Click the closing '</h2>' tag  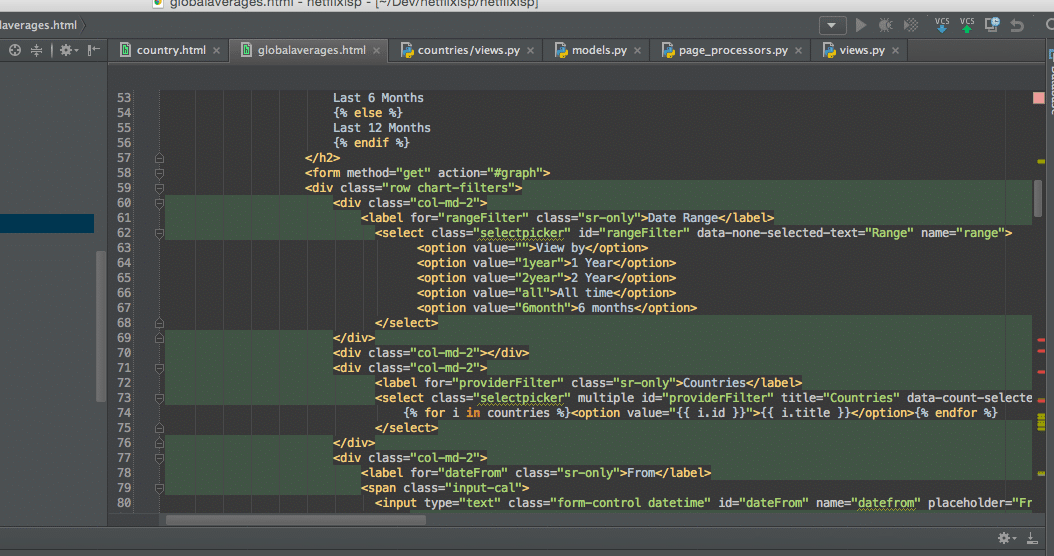click(x=322, y=158)
